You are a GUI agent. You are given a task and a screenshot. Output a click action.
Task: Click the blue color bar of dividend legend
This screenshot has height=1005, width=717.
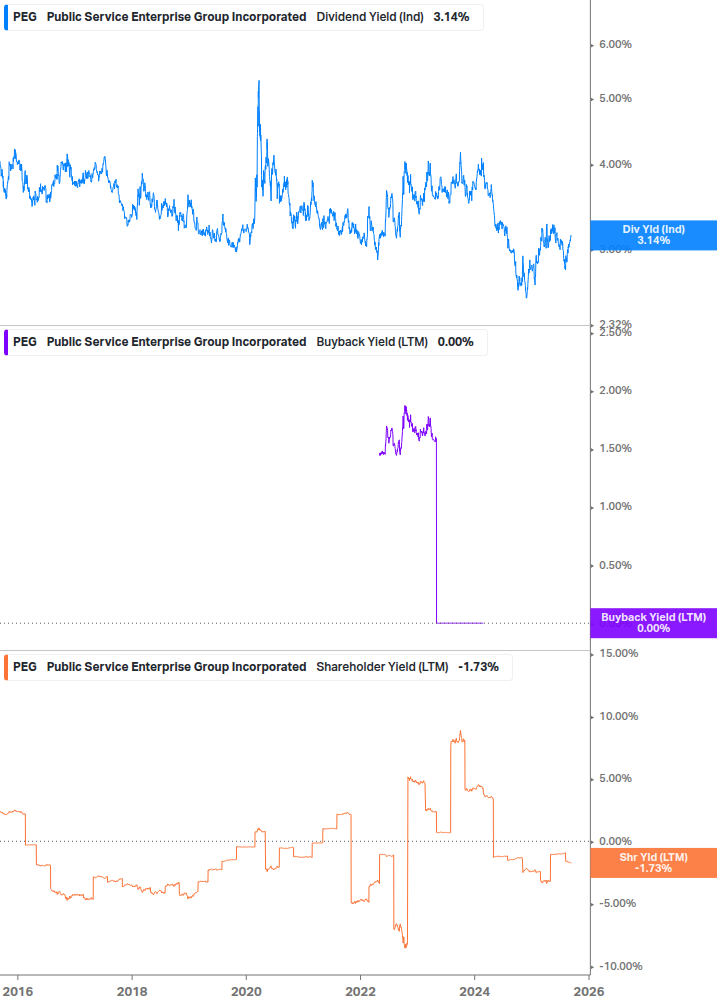coord(6,17)
